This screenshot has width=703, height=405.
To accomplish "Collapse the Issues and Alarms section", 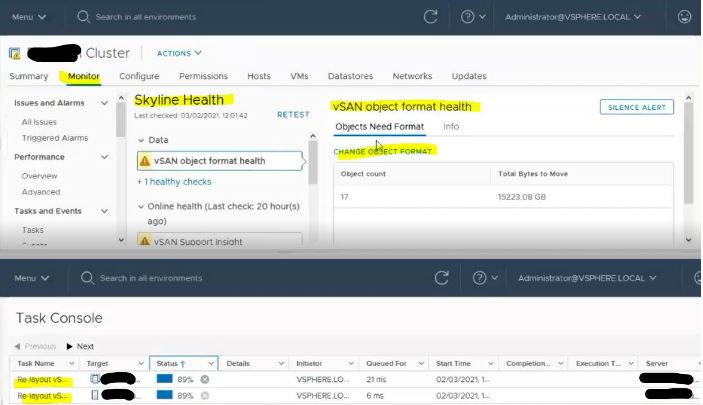I will (x=104, y=103).
